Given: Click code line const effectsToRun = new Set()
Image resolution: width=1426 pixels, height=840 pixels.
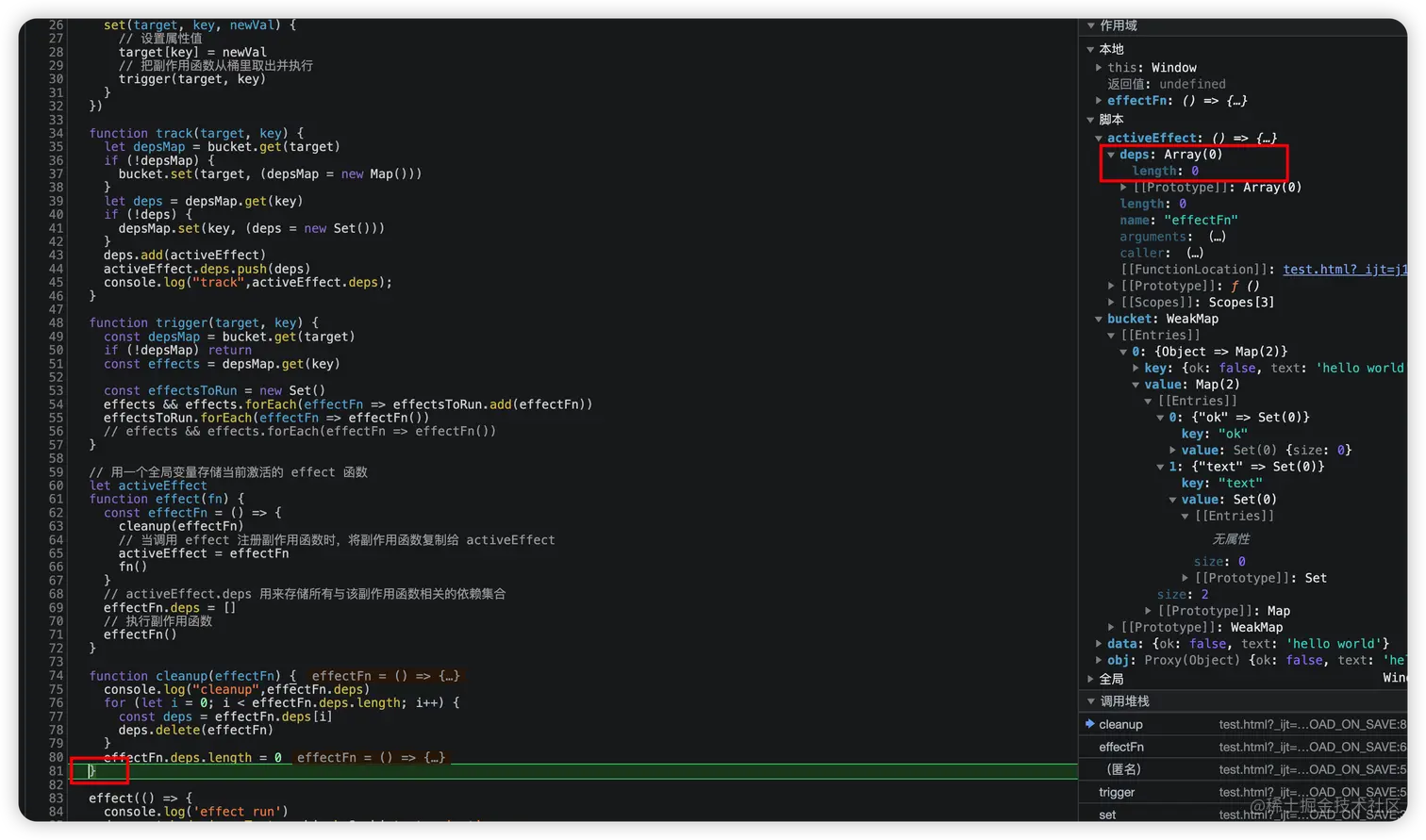Looking at the screenshot, I should coord(214,390).
